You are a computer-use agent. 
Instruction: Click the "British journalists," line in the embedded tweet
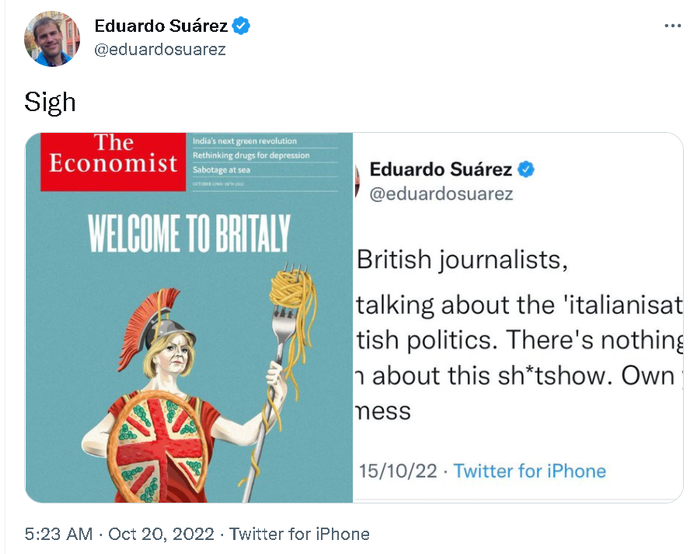tap(462, 260)
